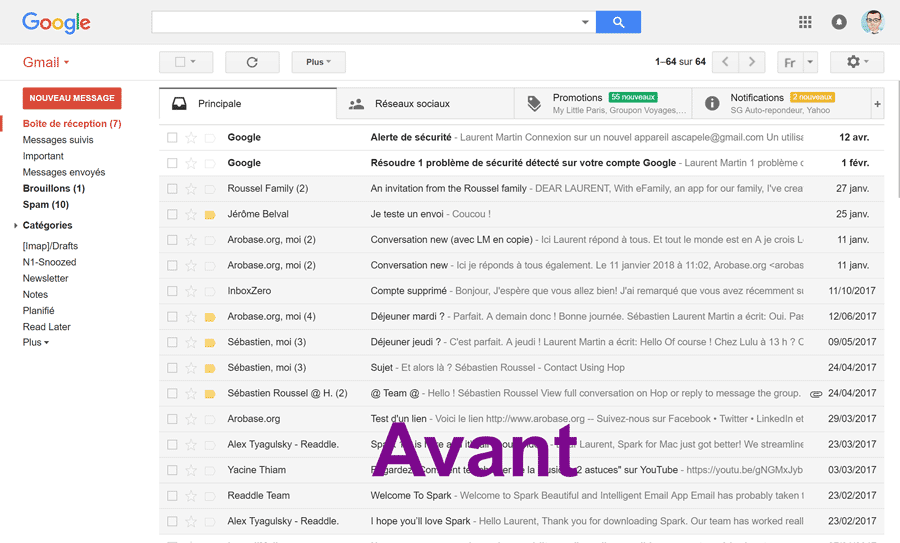Select the Résoudre 1 problème email checkbox

pyautogui.click(x=172, y=163)
